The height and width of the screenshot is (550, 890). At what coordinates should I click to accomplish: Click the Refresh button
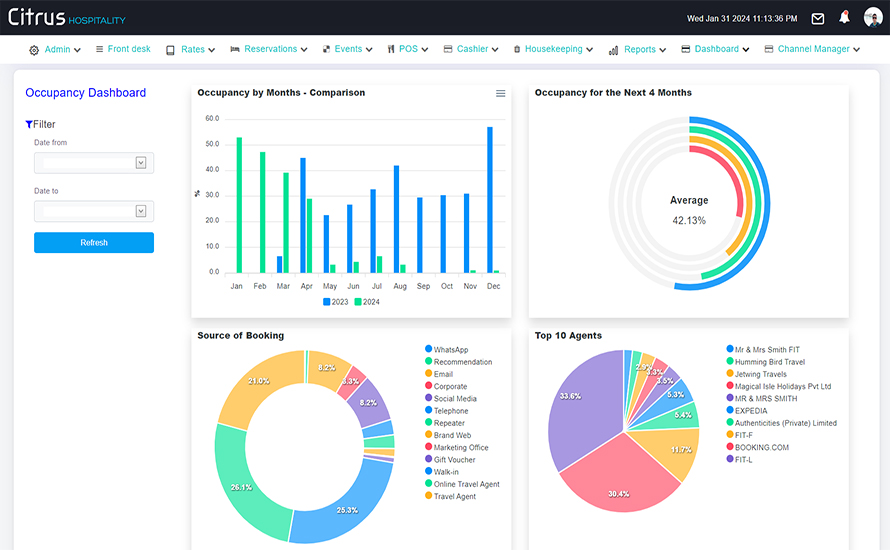[x=94, y=243]
